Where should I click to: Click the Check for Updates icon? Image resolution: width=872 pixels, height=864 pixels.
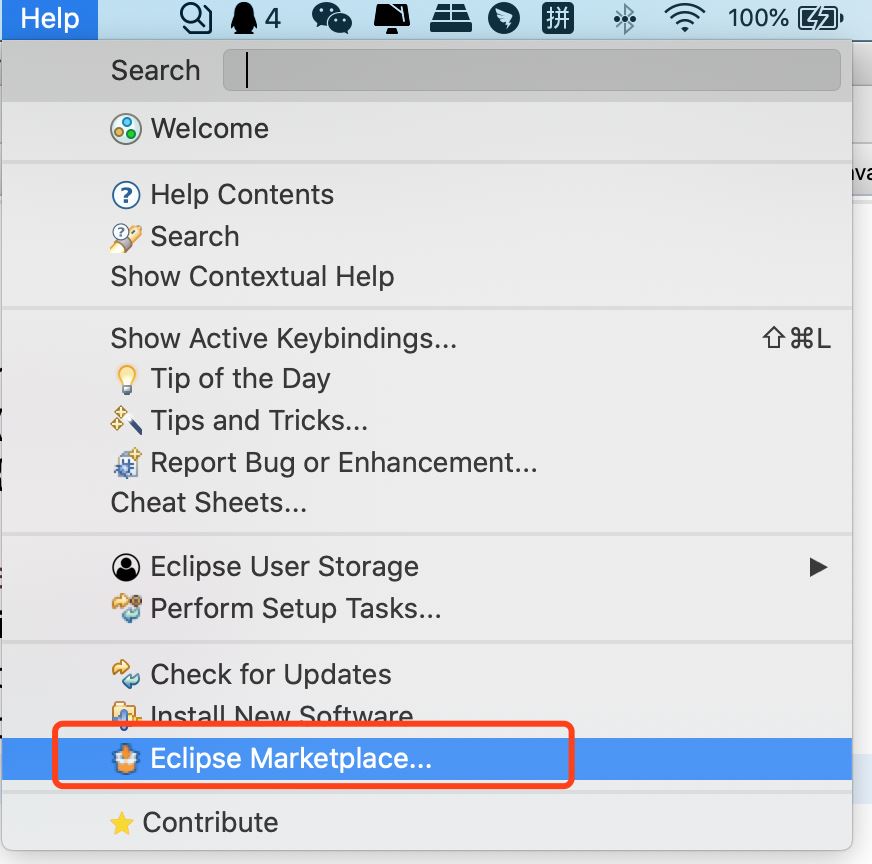127,674
